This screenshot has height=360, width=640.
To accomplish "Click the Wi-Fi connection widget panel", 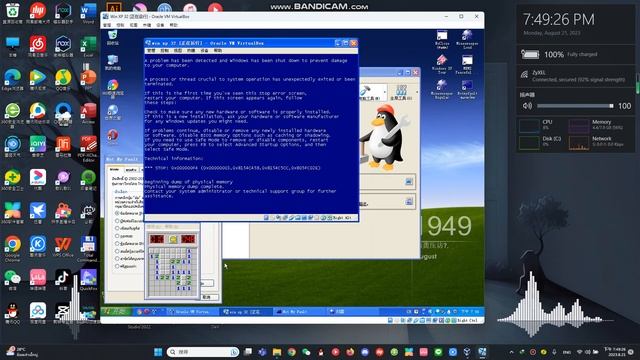I will coord(575,76).
